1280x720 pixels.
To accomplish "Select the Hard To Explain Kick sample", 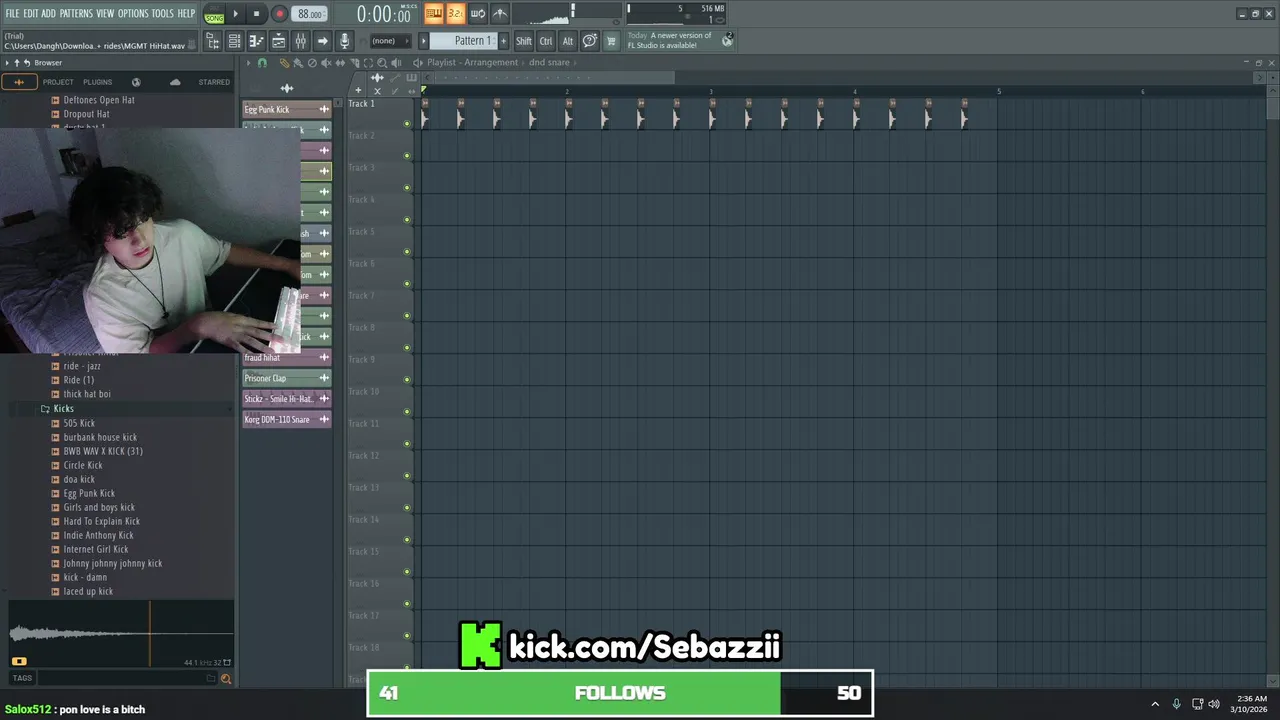I will pyautogui.click(x=101, y=521).
